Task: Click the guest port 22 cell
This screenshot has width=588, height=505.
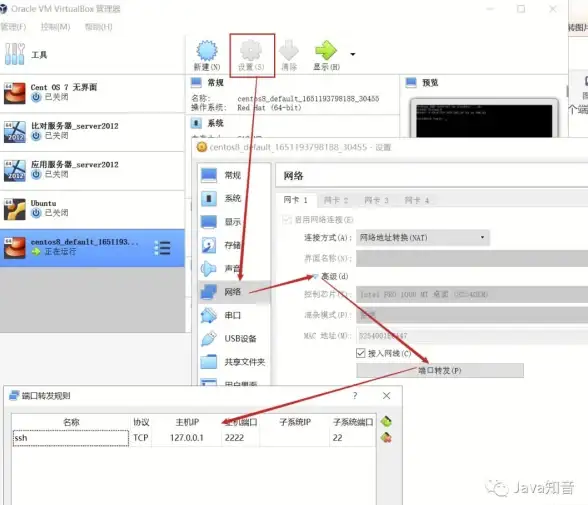Action: [352, 438]
